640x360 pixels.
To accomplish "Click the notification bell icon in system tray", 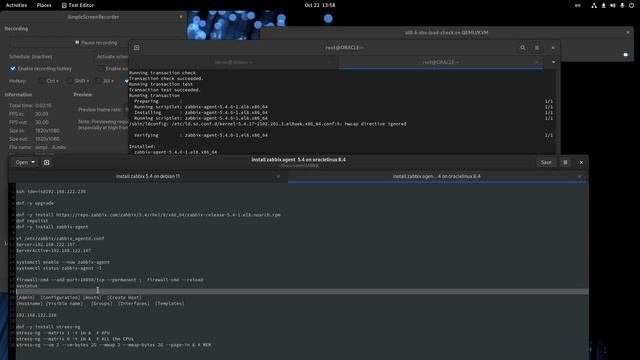I will pyautogui.click(x=603, y=5).
